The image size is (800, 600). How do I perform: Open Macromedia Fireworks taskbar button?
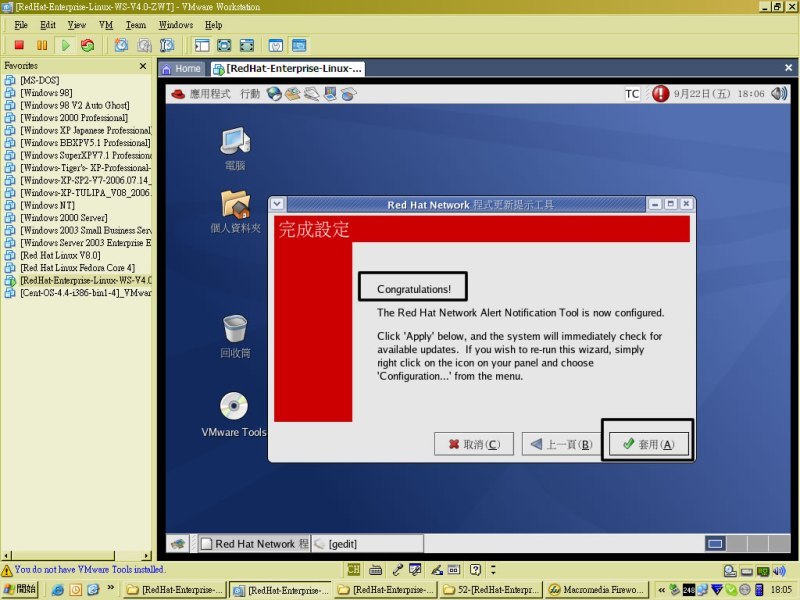(x=597, y=590)
